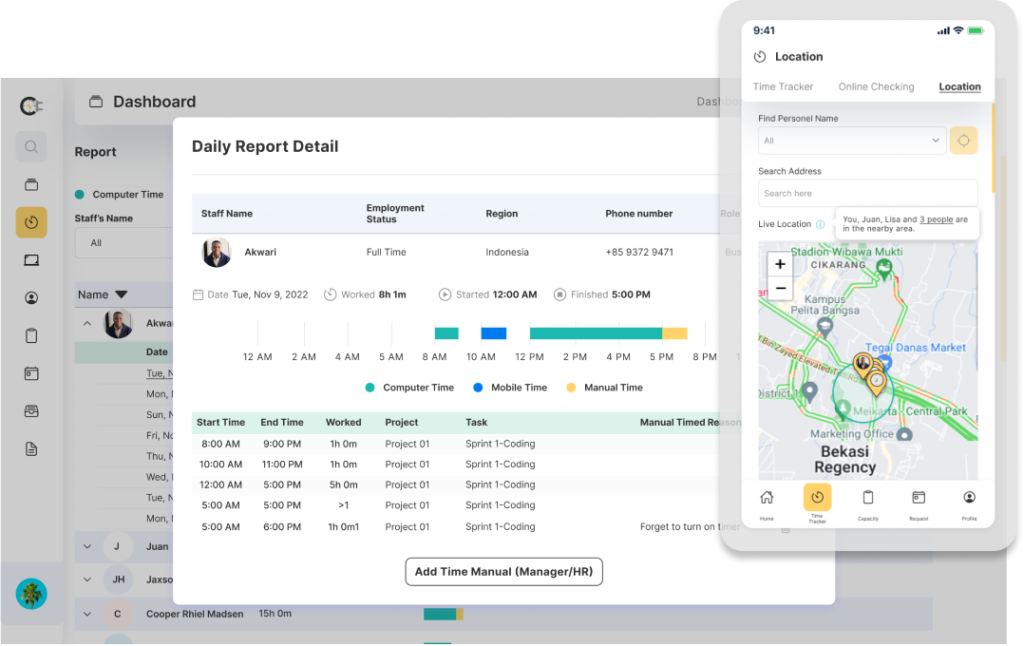Image resolution: width=1024 pixels, height=646 pixels.
Task: Click the Home icon in the mobile nav
Action: [x=767, y=498]
